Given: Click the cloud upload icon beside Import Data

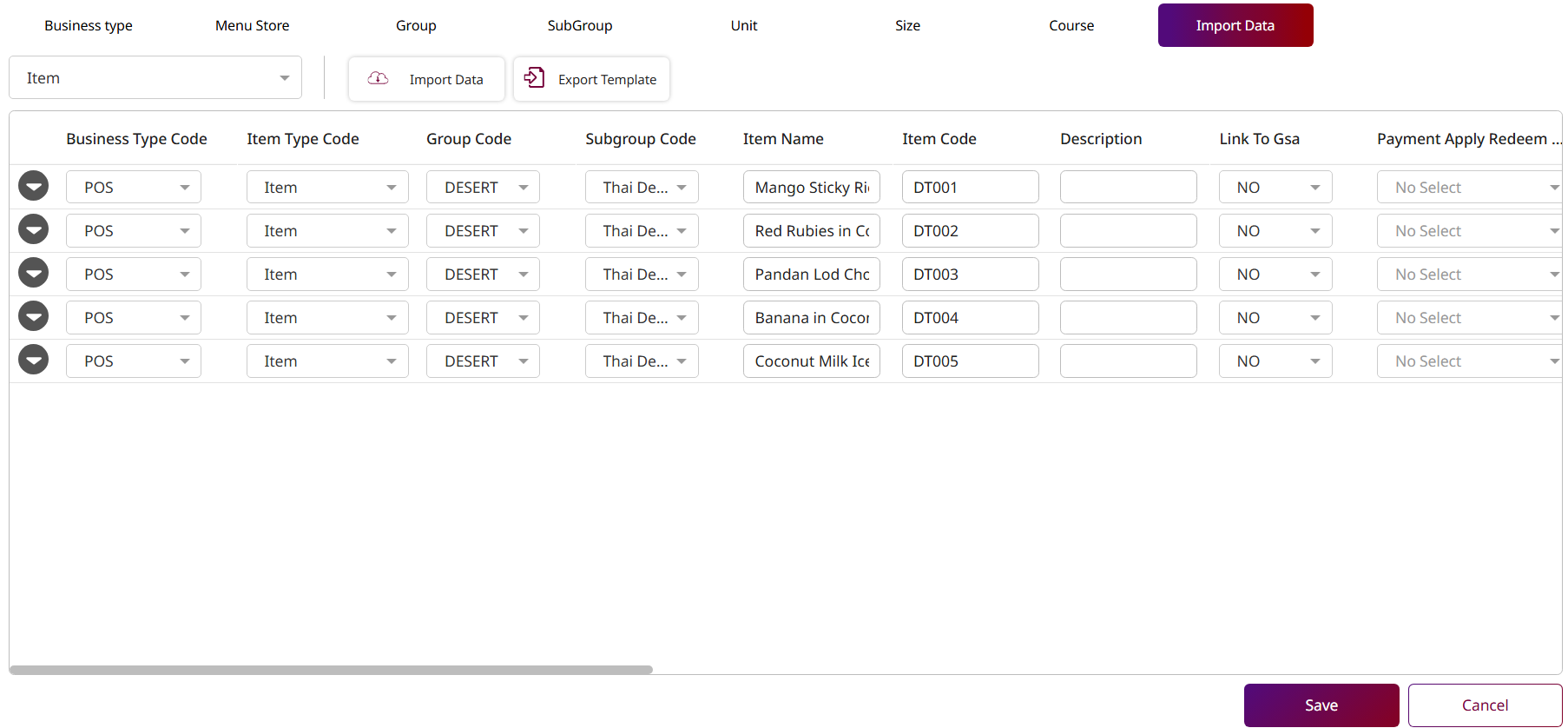Looking at the screenshot, I should 378,79.
